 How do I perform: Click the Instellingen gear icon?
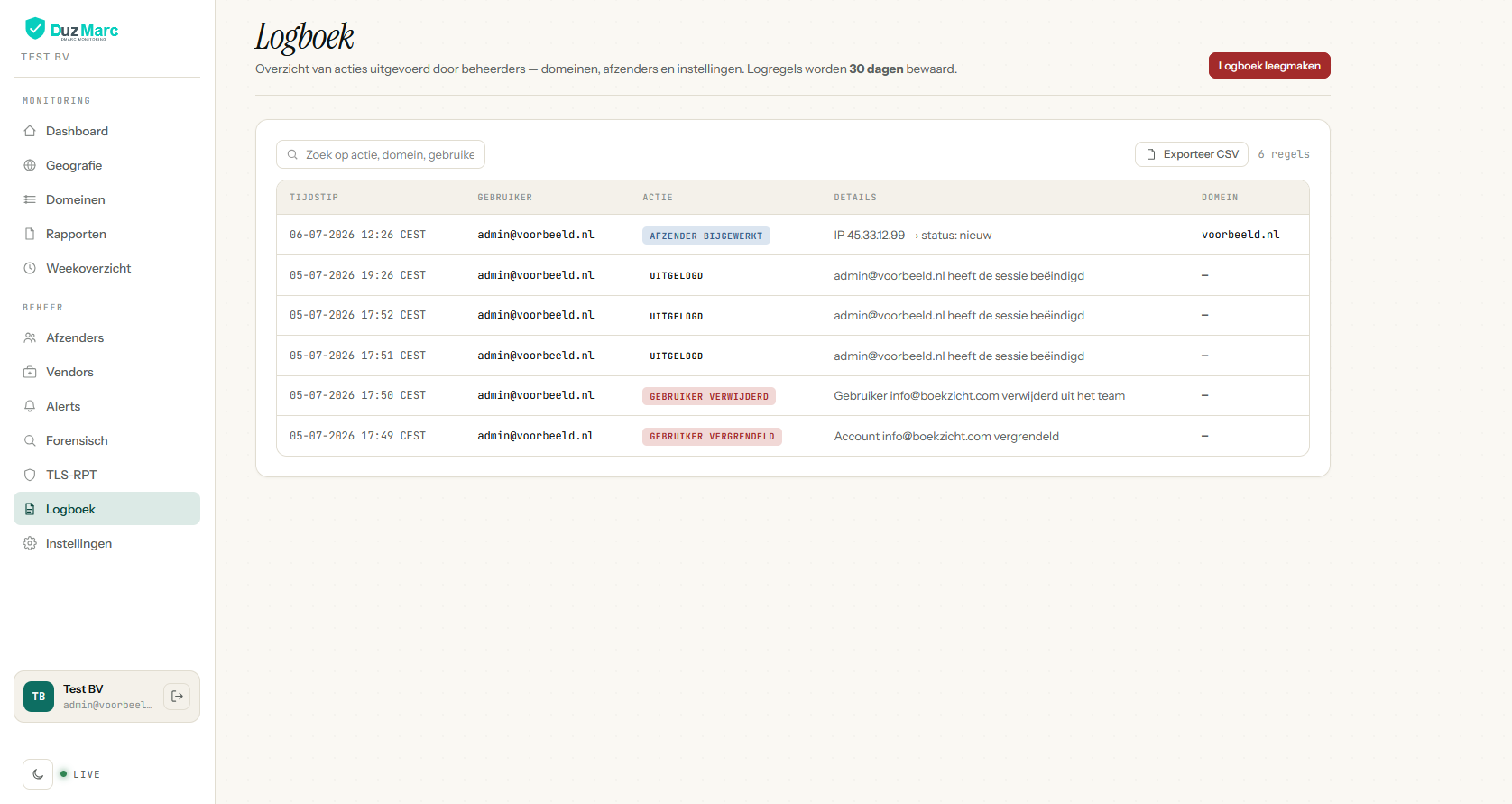(30, 543)
